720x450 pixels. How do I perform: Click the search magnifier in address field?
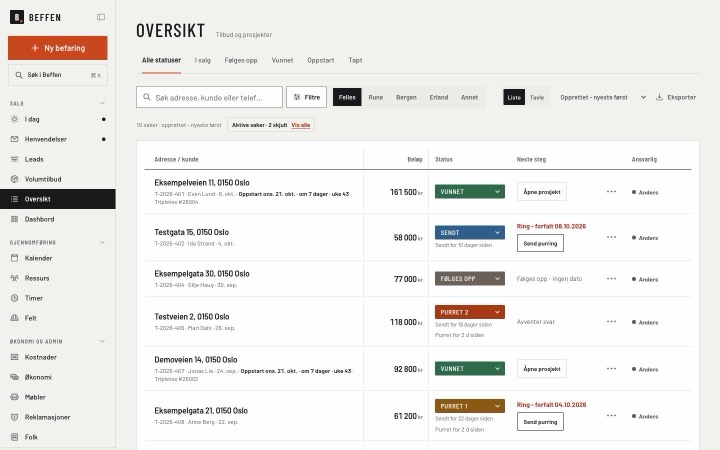pyautogui.click(x=147, y=97)
